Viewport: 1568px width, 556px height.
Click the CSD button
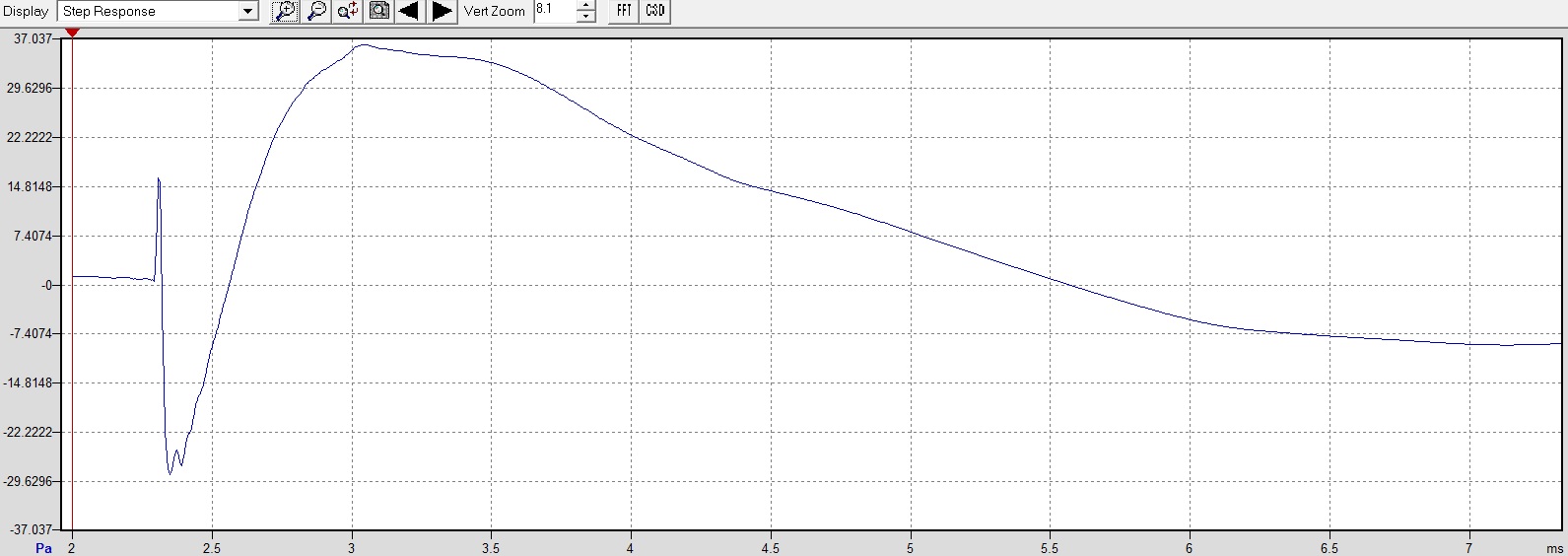tap(655, 12)
